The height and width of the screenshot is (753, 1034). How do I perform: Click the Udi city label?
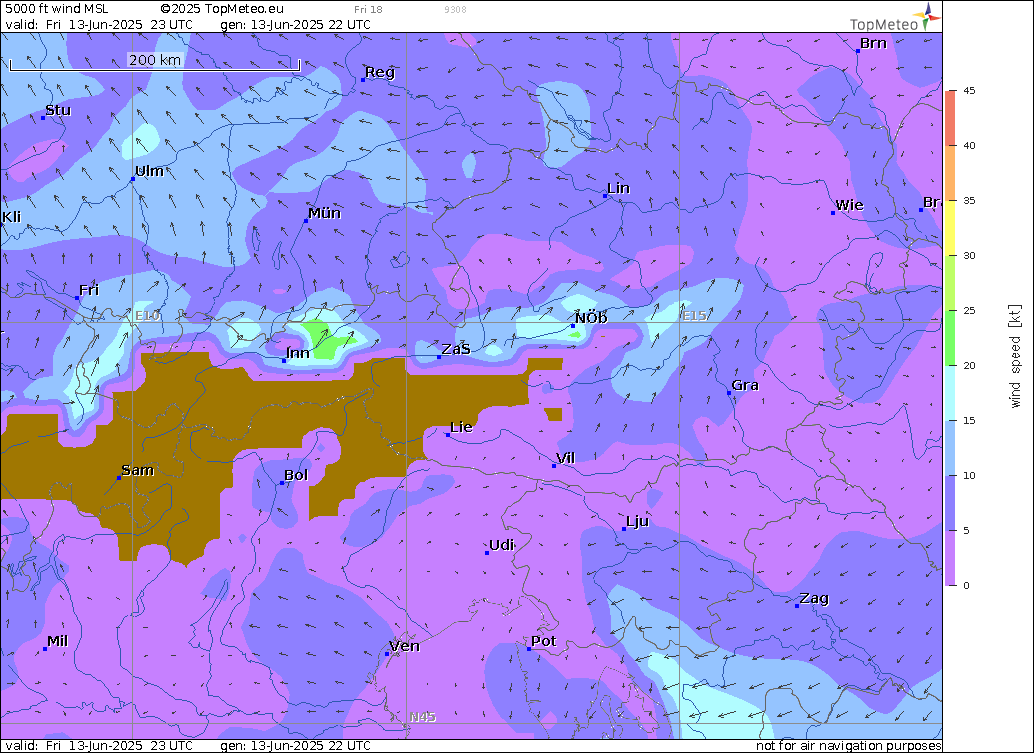click(502, 545)
